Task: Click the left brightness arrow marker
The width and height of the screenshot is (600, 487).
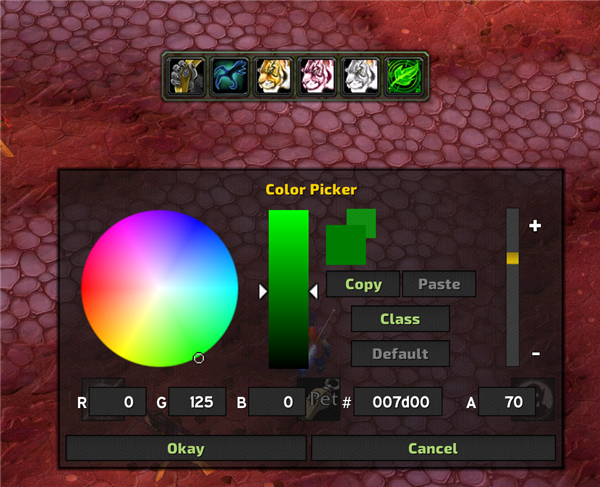Action: pos(262,292)
